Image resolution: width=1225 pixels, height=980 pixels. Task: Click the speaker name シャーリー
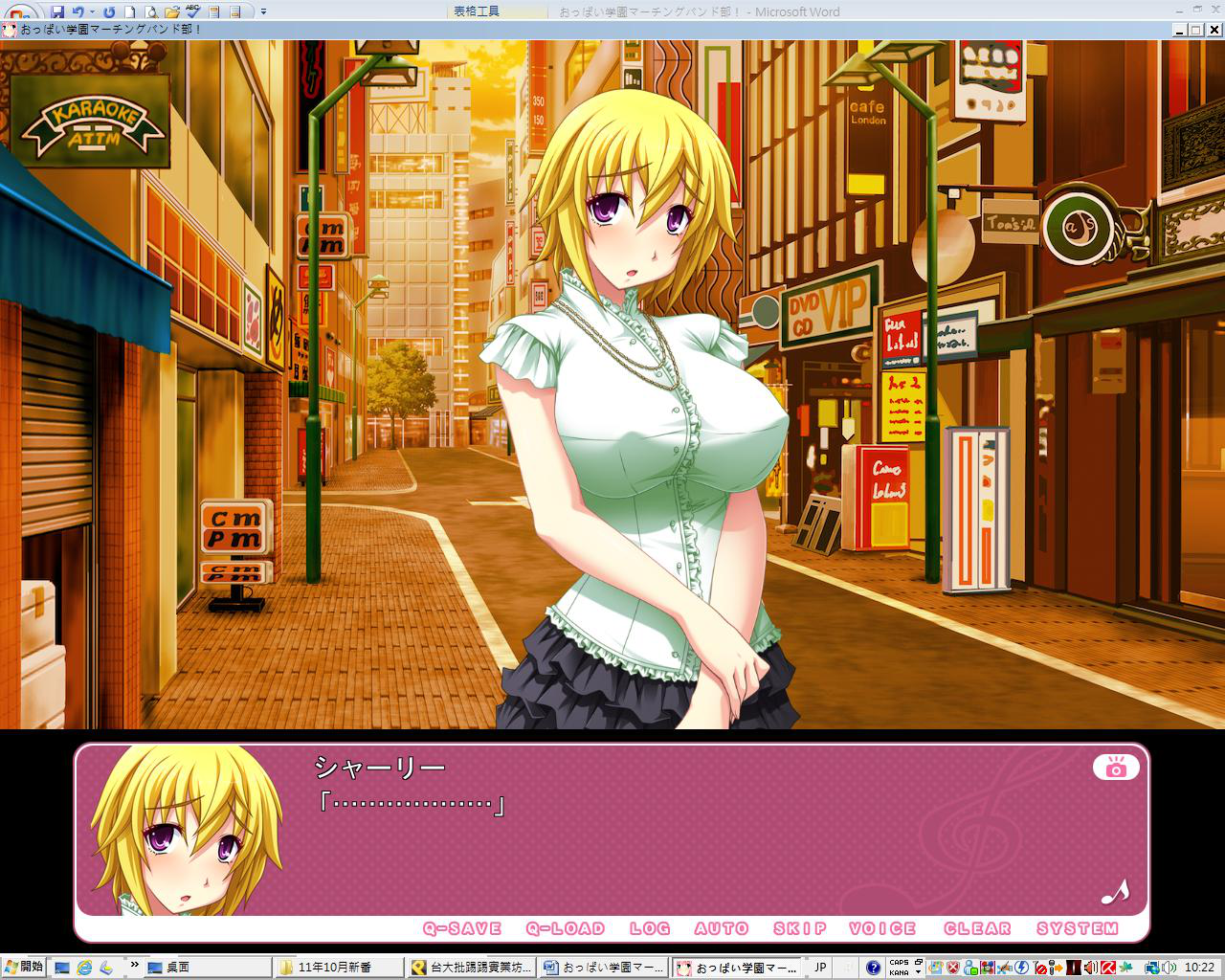coord(380,768)
